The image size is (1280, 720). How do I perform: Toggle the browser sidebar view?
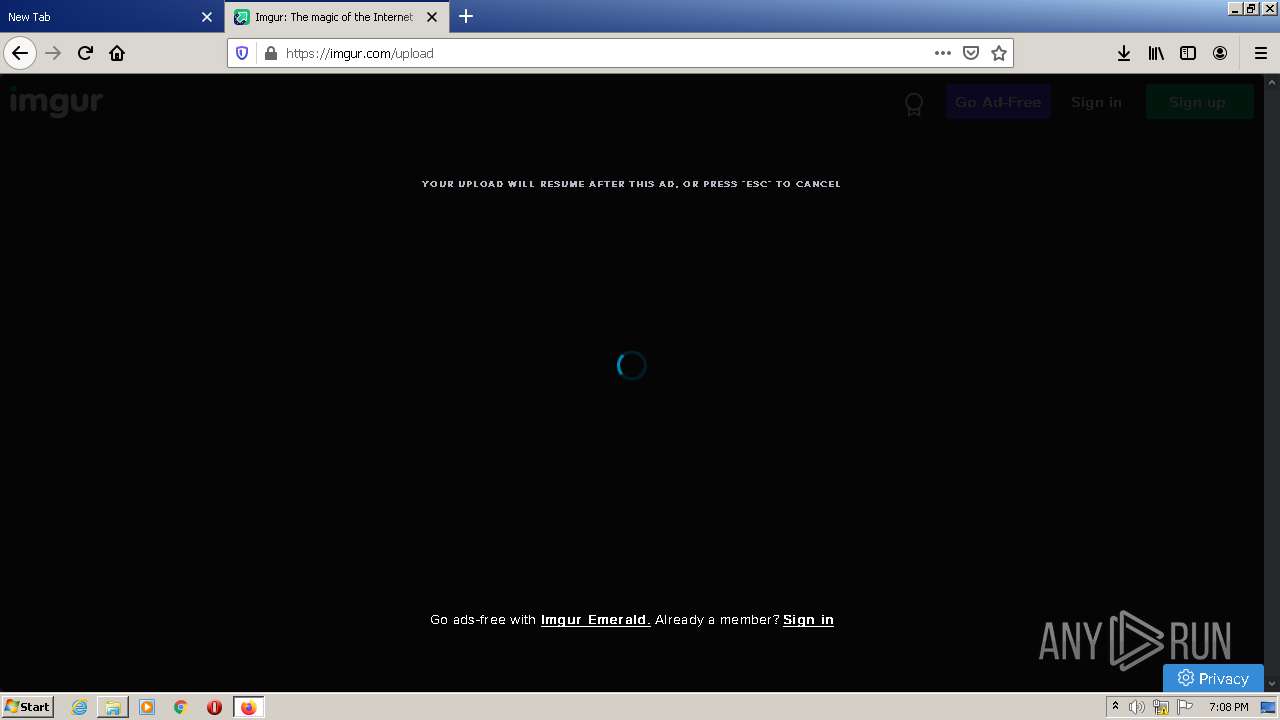[x=1188, y=53]
